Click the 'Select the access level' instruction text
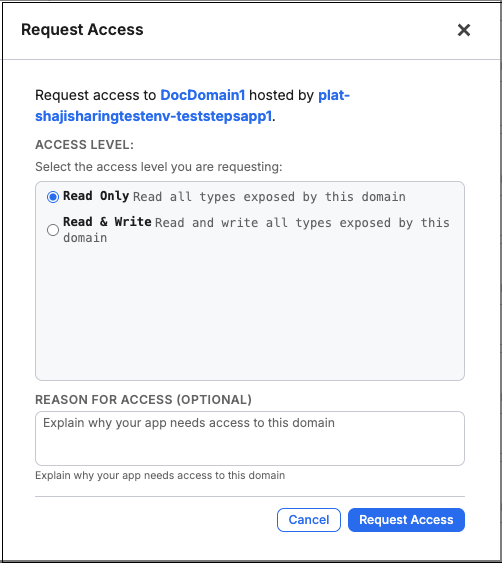The height and width of the screenshot is (563, 502). pyautogui.click(x=159, y=167)
